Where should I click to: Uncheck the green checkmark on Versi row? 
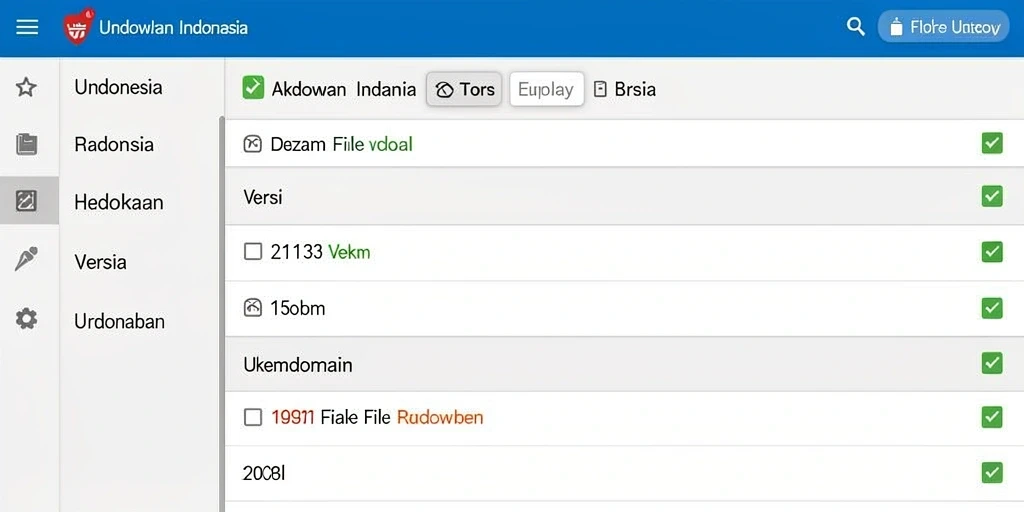[992, 197]
